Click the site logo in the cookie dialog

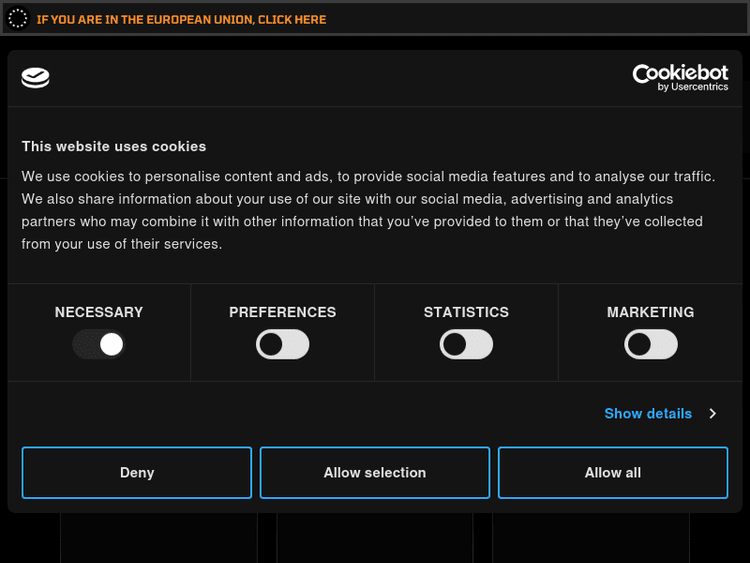point(36,78)
